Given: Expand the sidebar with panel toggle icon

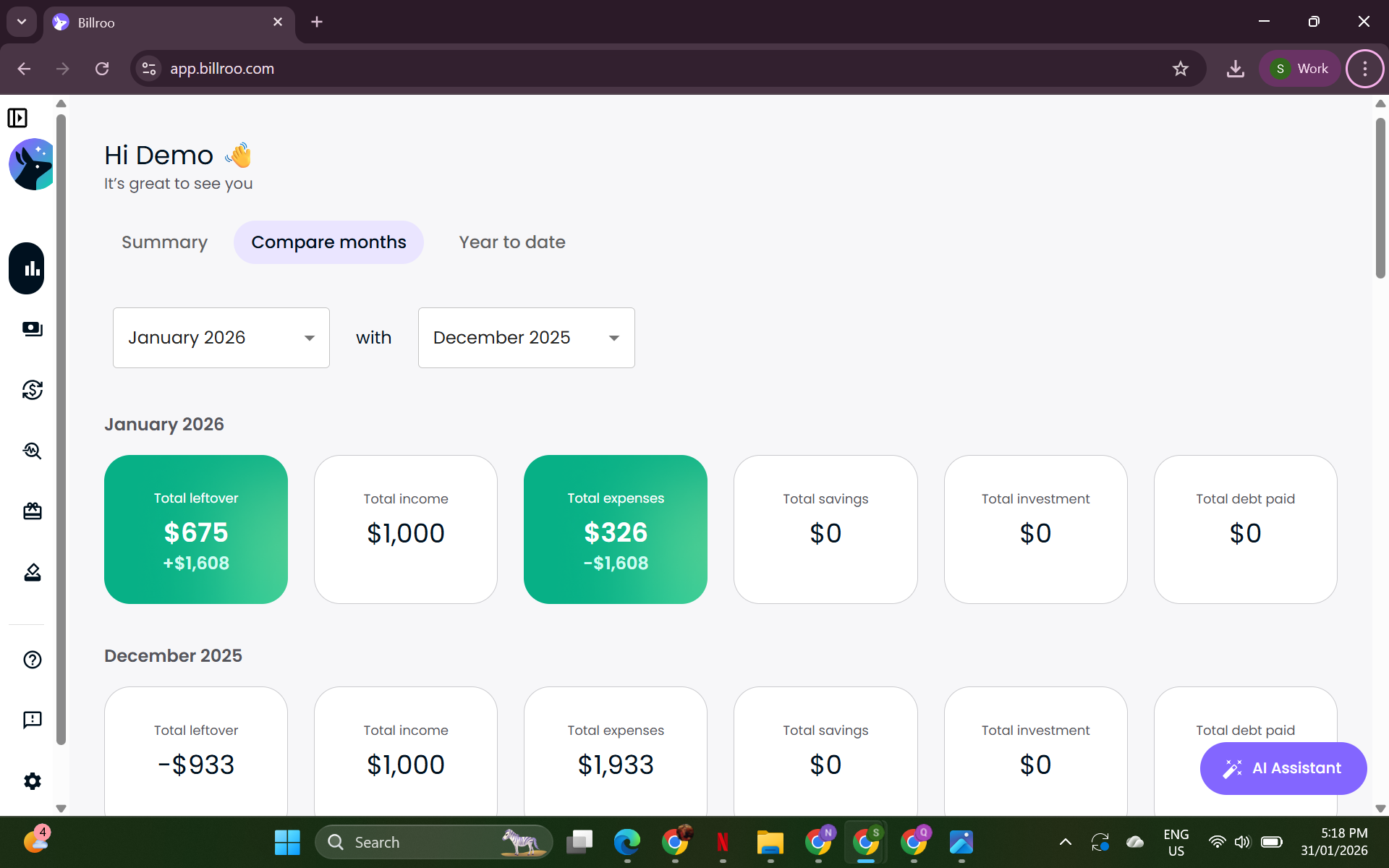Looking at the screenshot, I should click(17, 118).
